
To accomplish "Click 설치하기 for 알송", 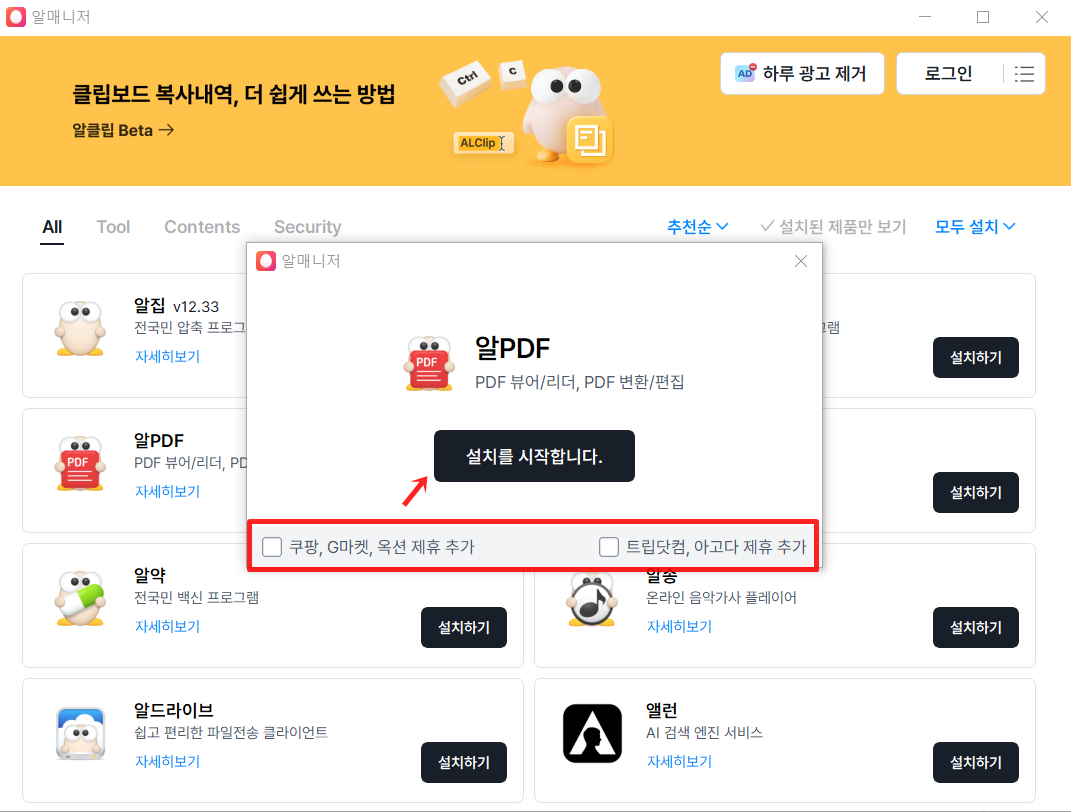I will [x=975, y=628].
